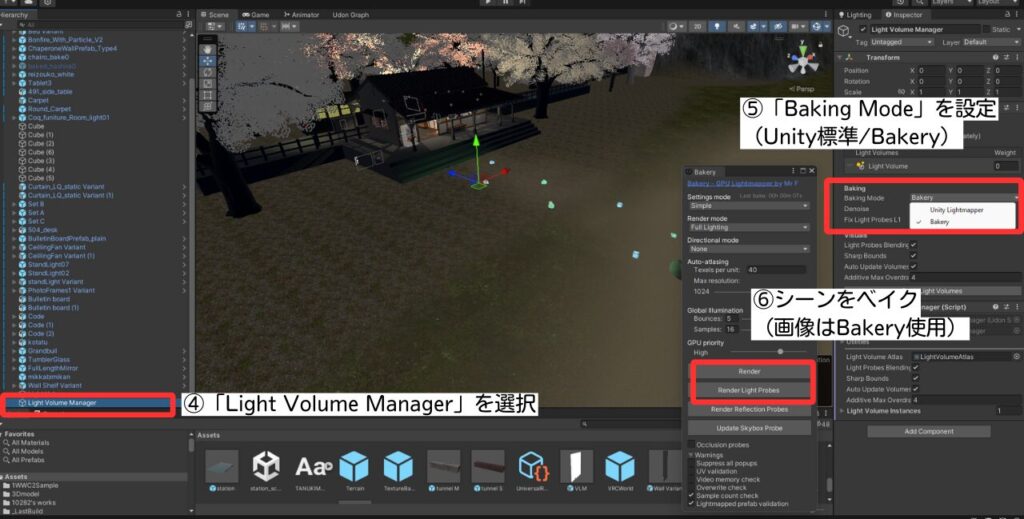Open the Directional mode dropdown
Image resolution: width=1024 pixels, height=519 pixels.
[x=748, y=249]
